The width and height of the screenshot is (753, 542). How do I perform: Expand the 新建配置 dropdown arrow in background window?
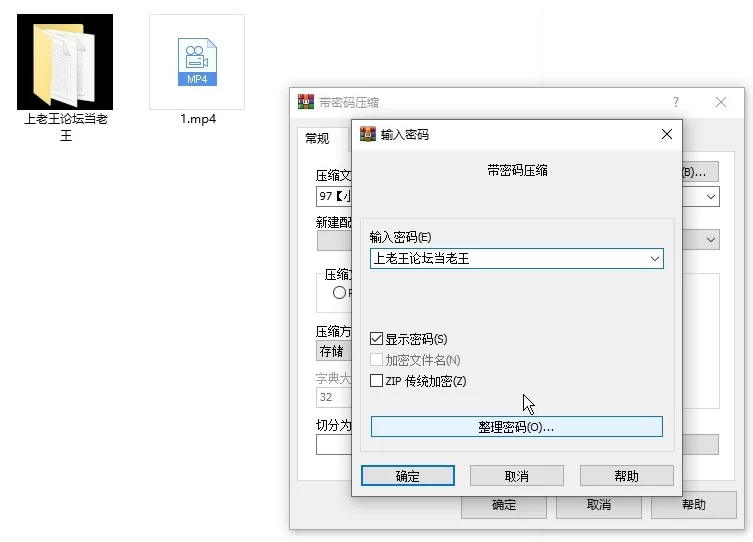(x=711, y=240)
